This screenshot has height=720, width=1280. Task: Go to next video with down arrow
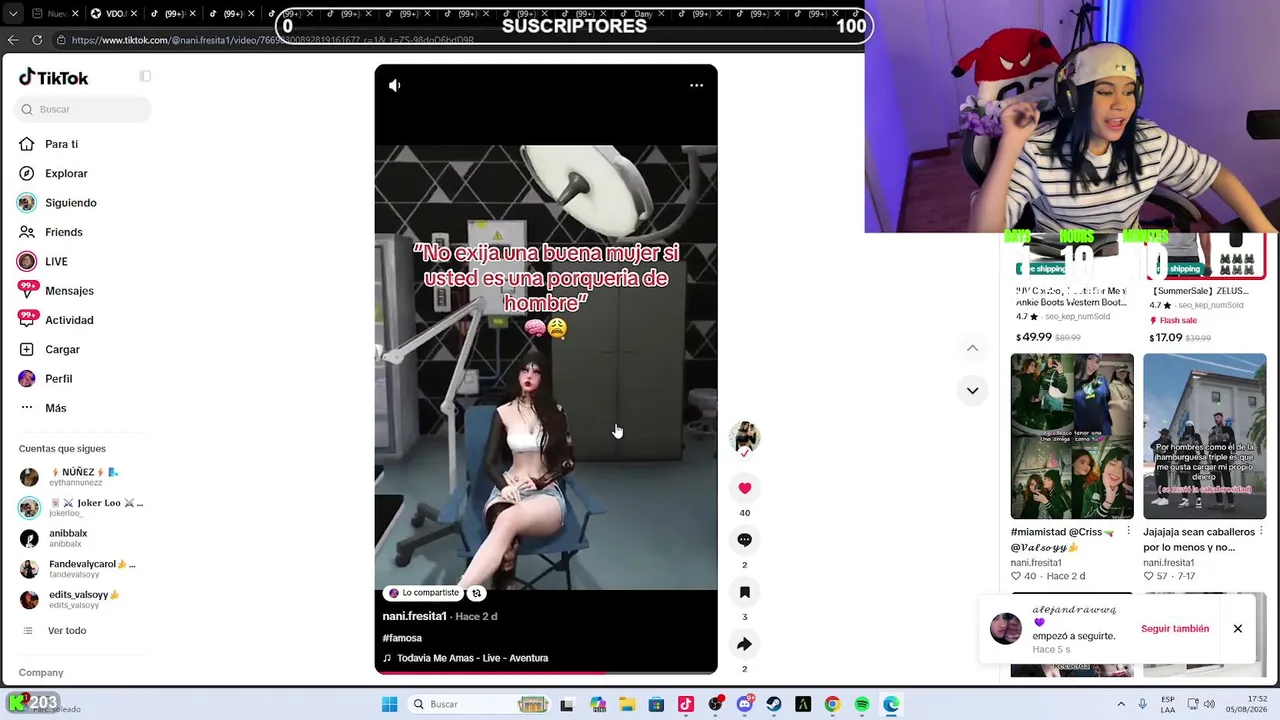click(x=972, y=391)
